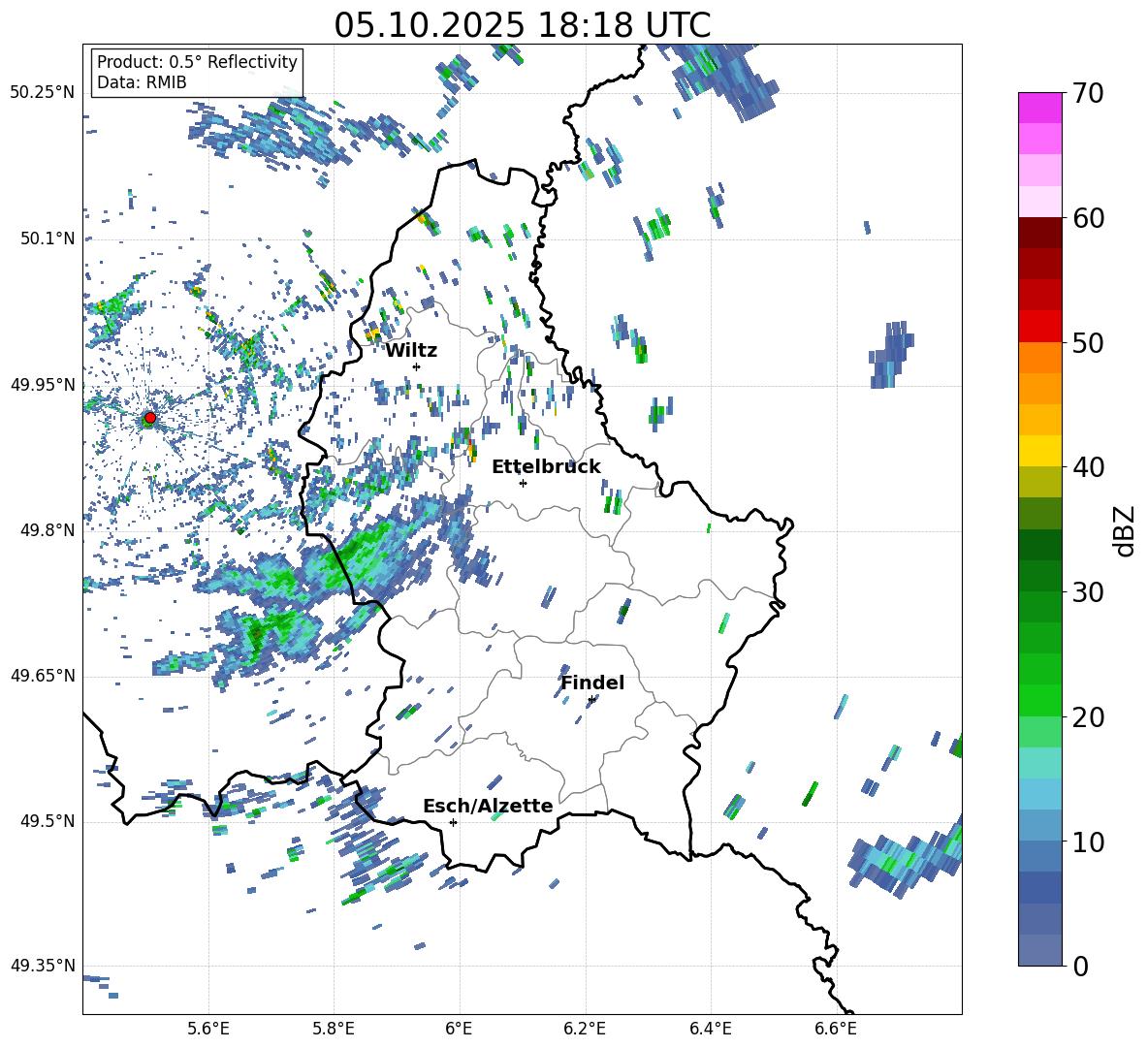Image resolution: width=1148 pixels, height=1048 pixels.
Task: Click the 49.35°N latitude label
Action: pos(43,966)
